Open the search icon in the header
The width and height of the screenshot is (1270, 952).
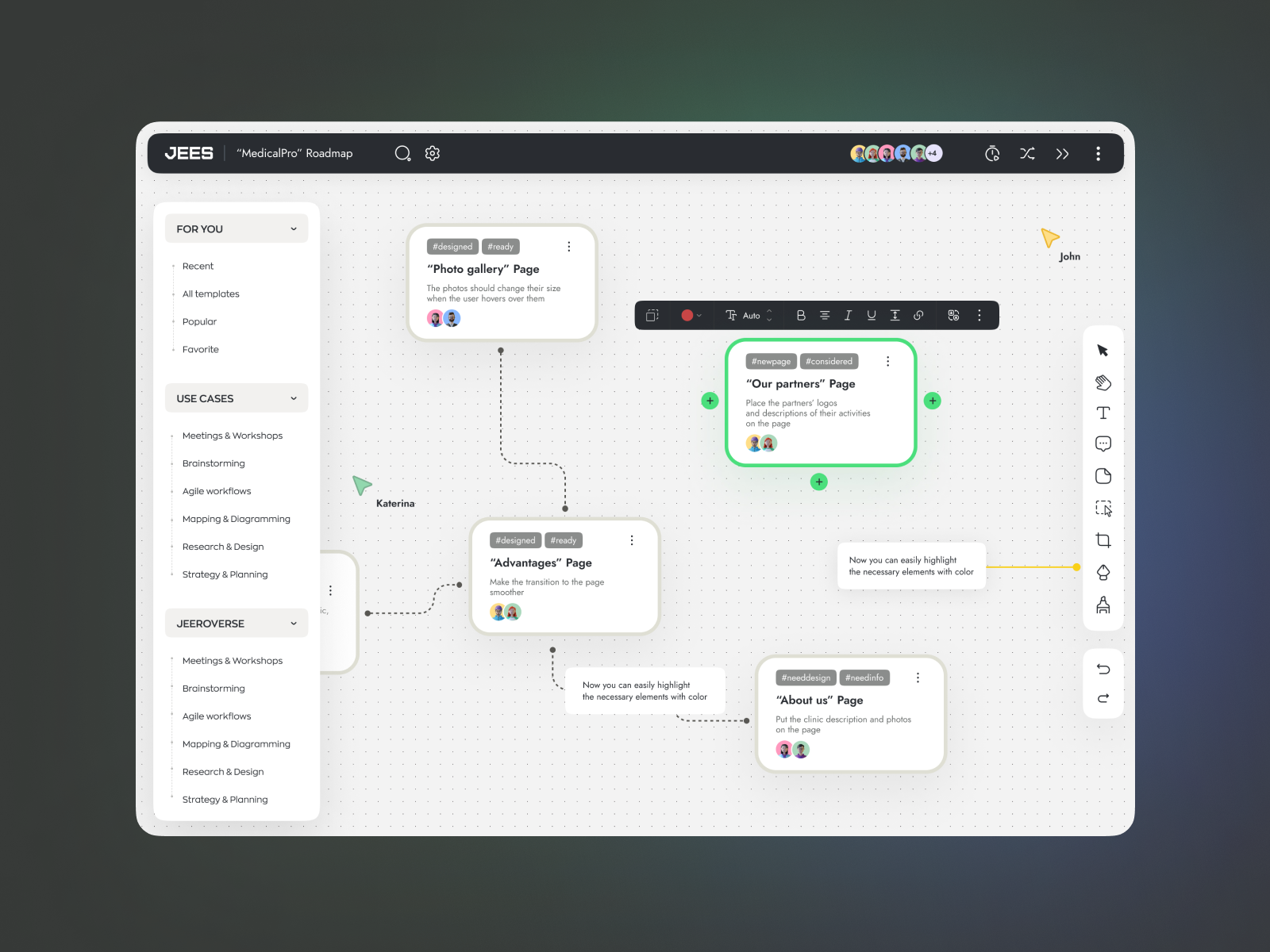pyautogui.click(x=402, y=153)
